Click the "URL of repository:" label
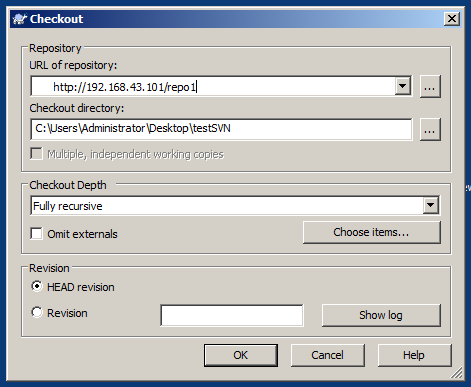This screenshot has height=387, width=471. 73,65
